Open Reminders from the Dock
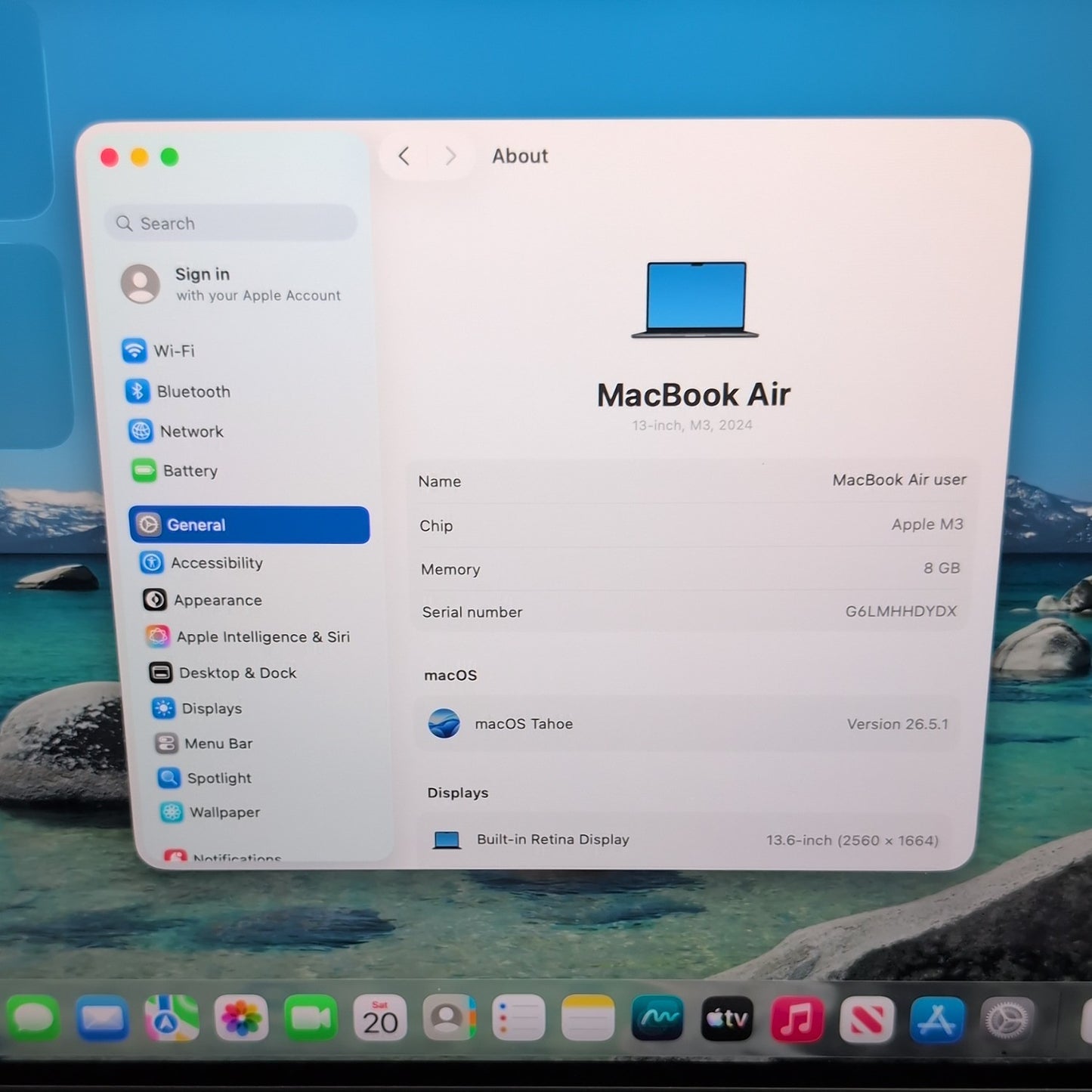The height and width of the screenshot is (1092, 1092). (519, 1018)
